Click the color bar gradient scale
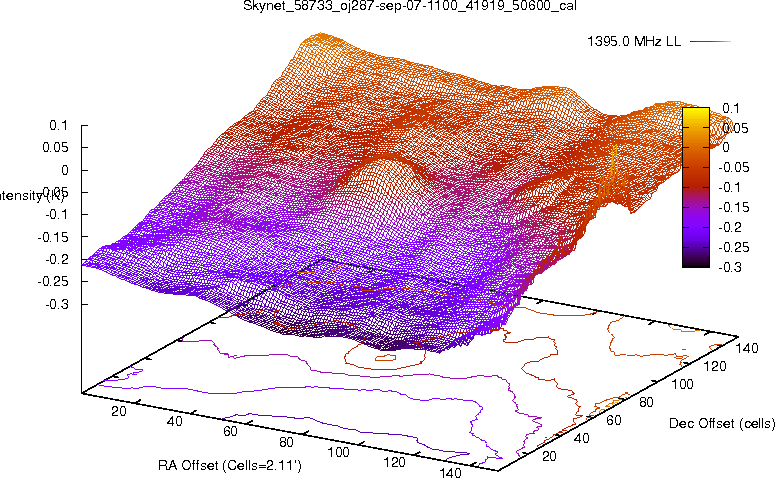 coord(695,187)
